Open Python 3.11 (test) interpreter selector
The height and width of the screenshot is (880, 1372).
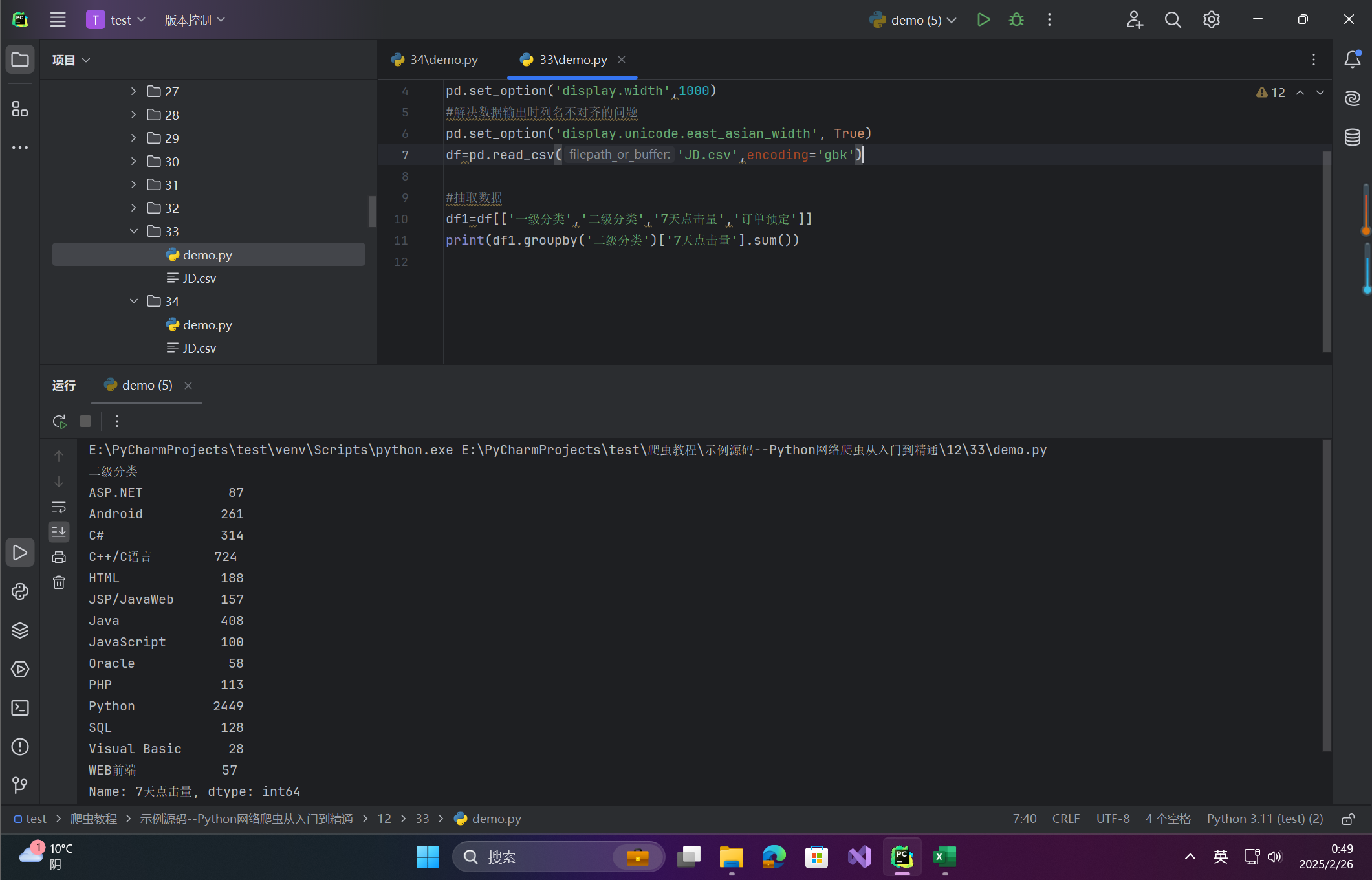click(1265, 819)
